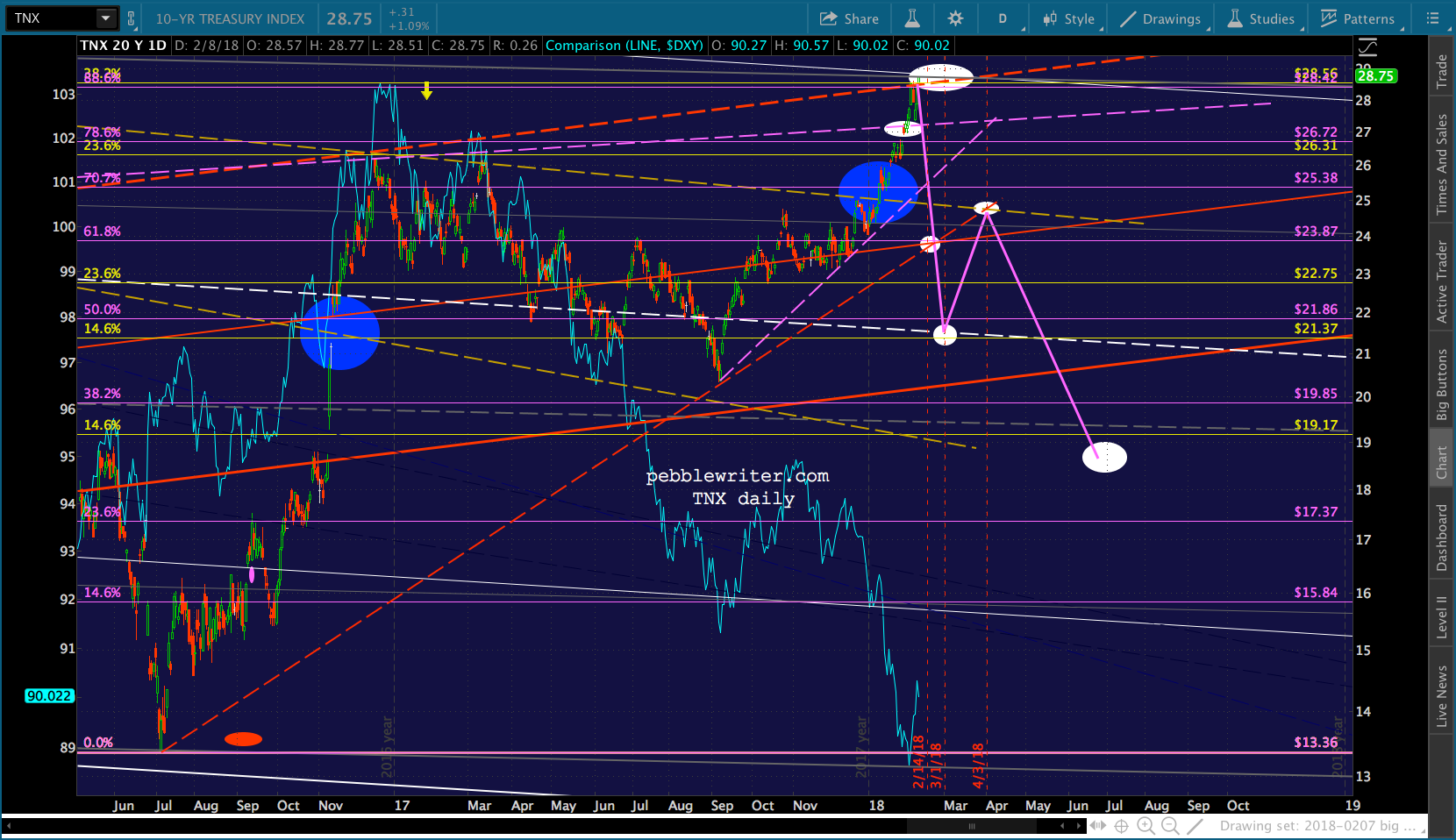Screen dimensions: 1456x840
Task: Open the list options menu icon
Action: [1432, 18]
